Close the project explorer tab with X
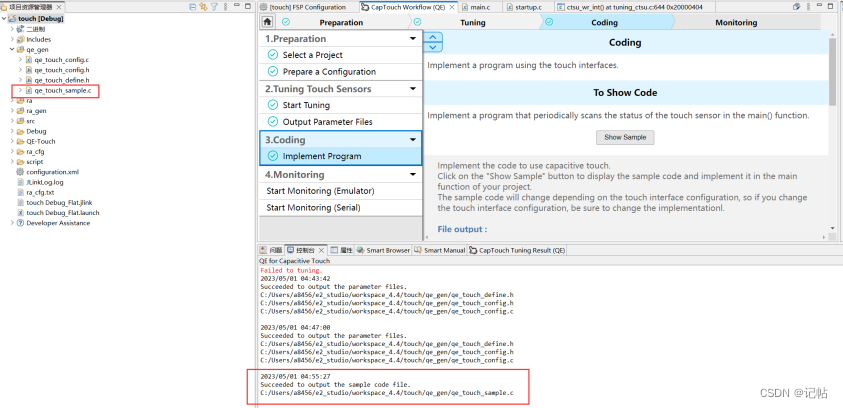The image size is (843, 408). coord(59,7)
